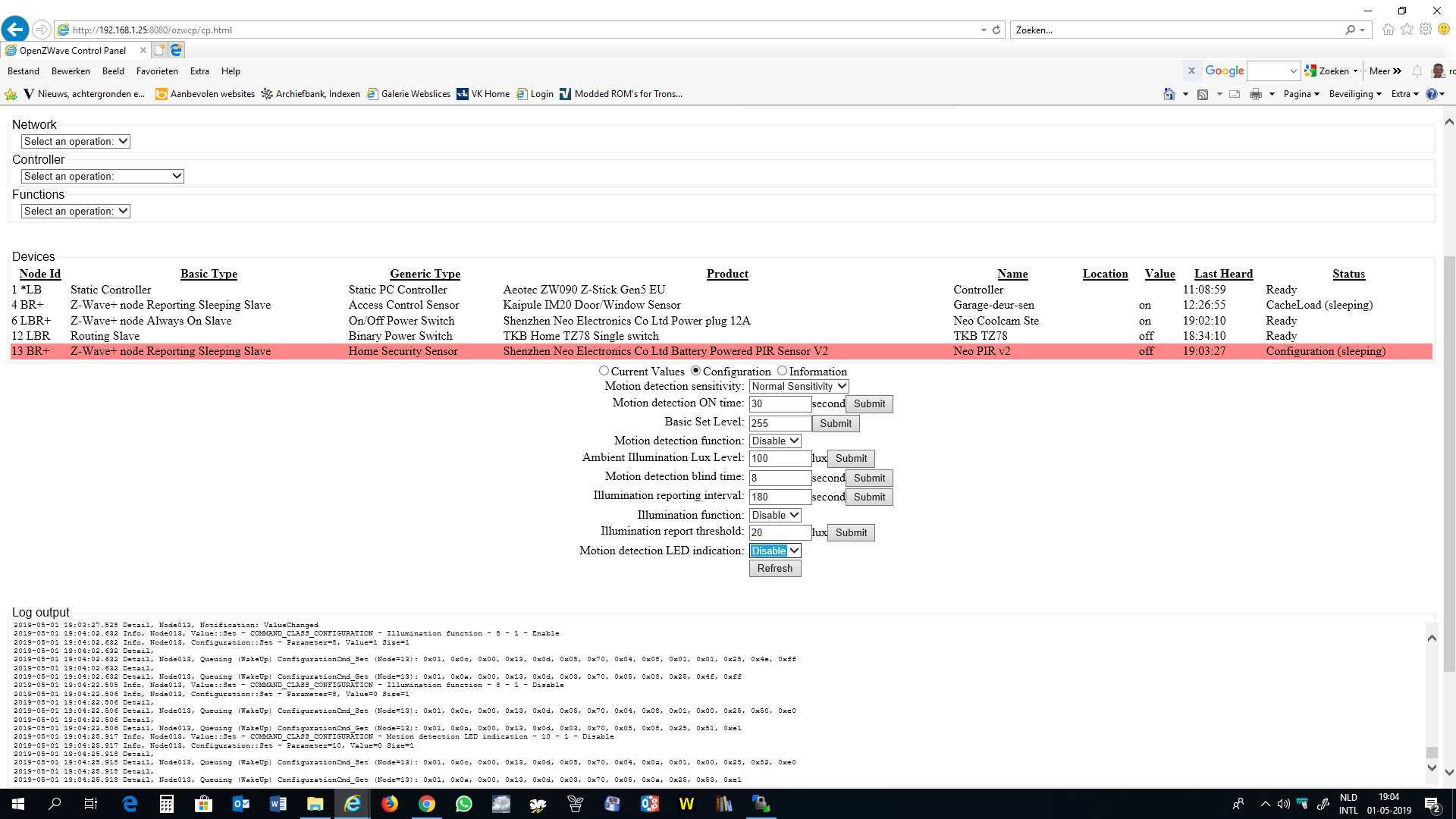Submit the Basic Set Level value
The image size is (1456, 819).
coord(835,423)
